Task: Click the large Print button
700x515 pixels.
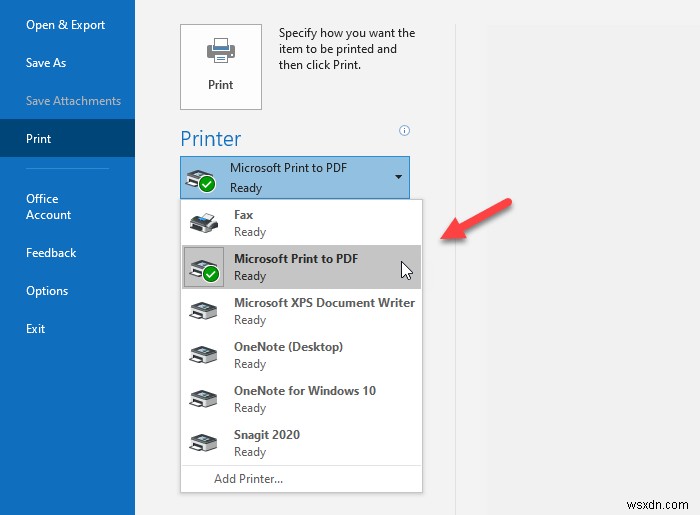Action: 221,67
